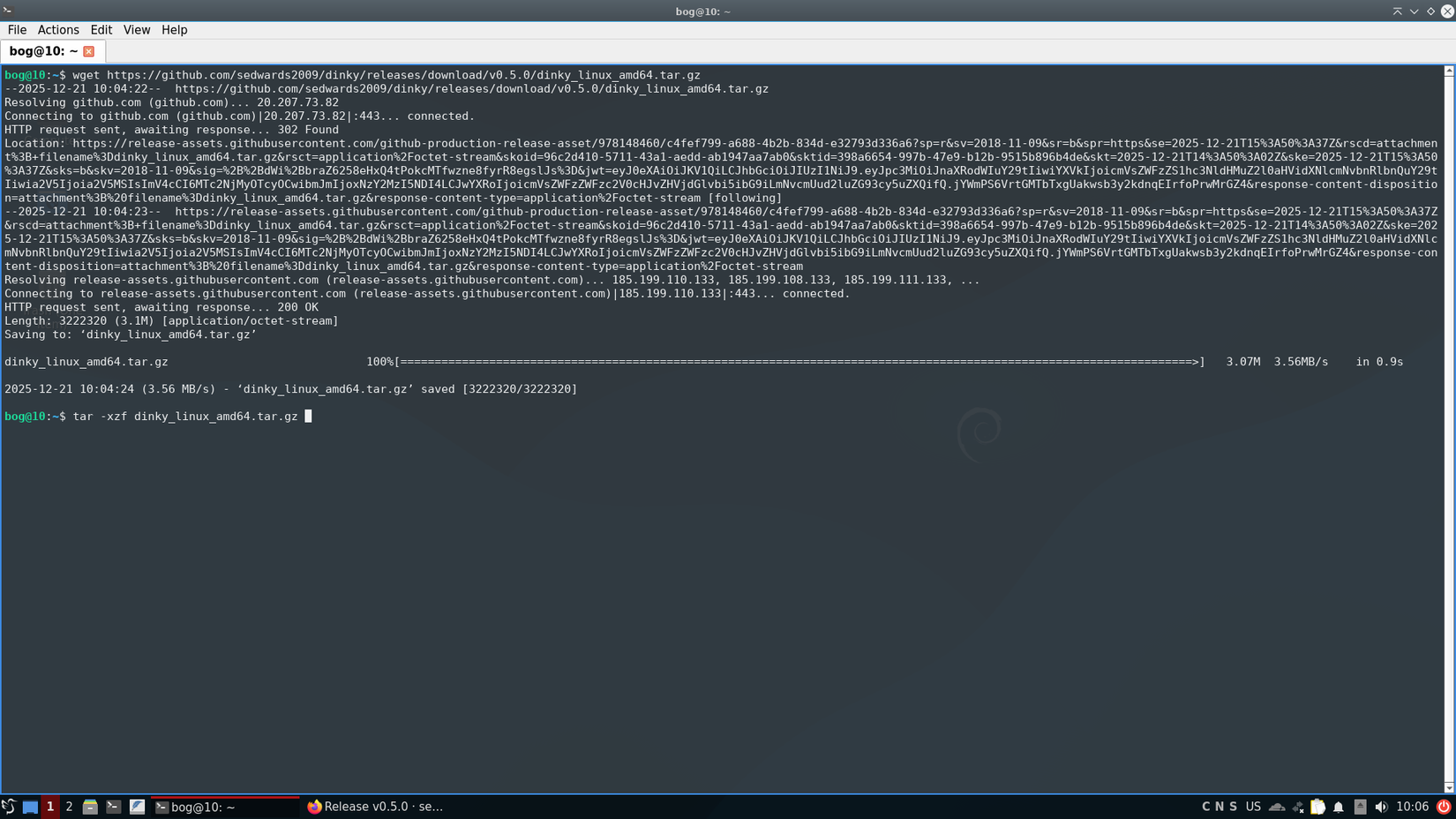Click the 'Connecting to release-assets.githubusercontent.com' line
The height and width of the screenshot is (819, 1456).
click(427, 294)
